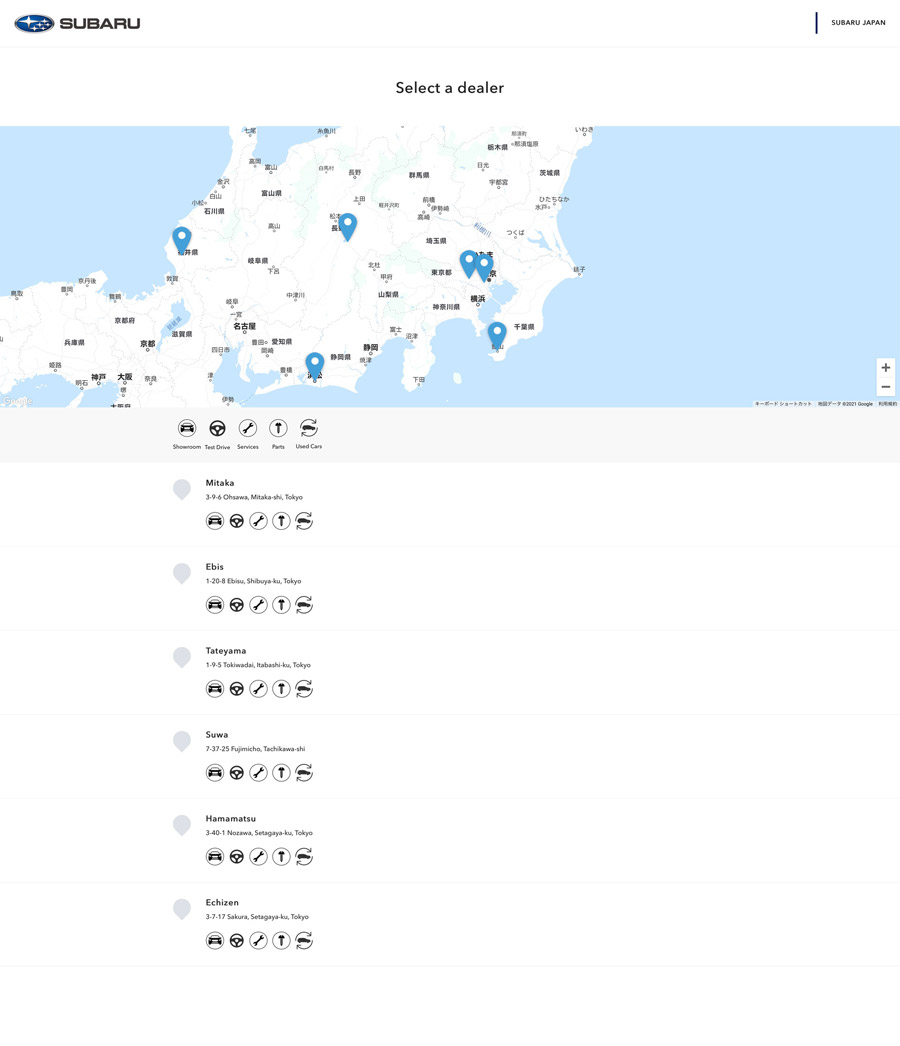Select the map pin near Hamamatsu
The width and height of the screenshot is (900, 1046).
coord(315,364)
